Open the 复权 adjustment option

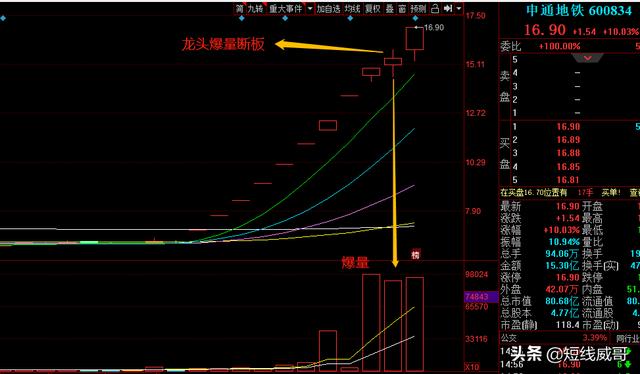click(x=373, y=9)
